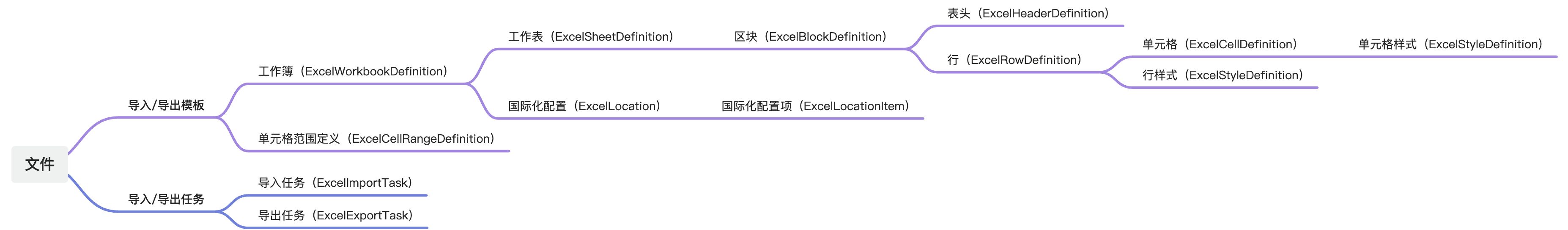
Task: Select the root node 文件
Action: [x=40, y=164]
